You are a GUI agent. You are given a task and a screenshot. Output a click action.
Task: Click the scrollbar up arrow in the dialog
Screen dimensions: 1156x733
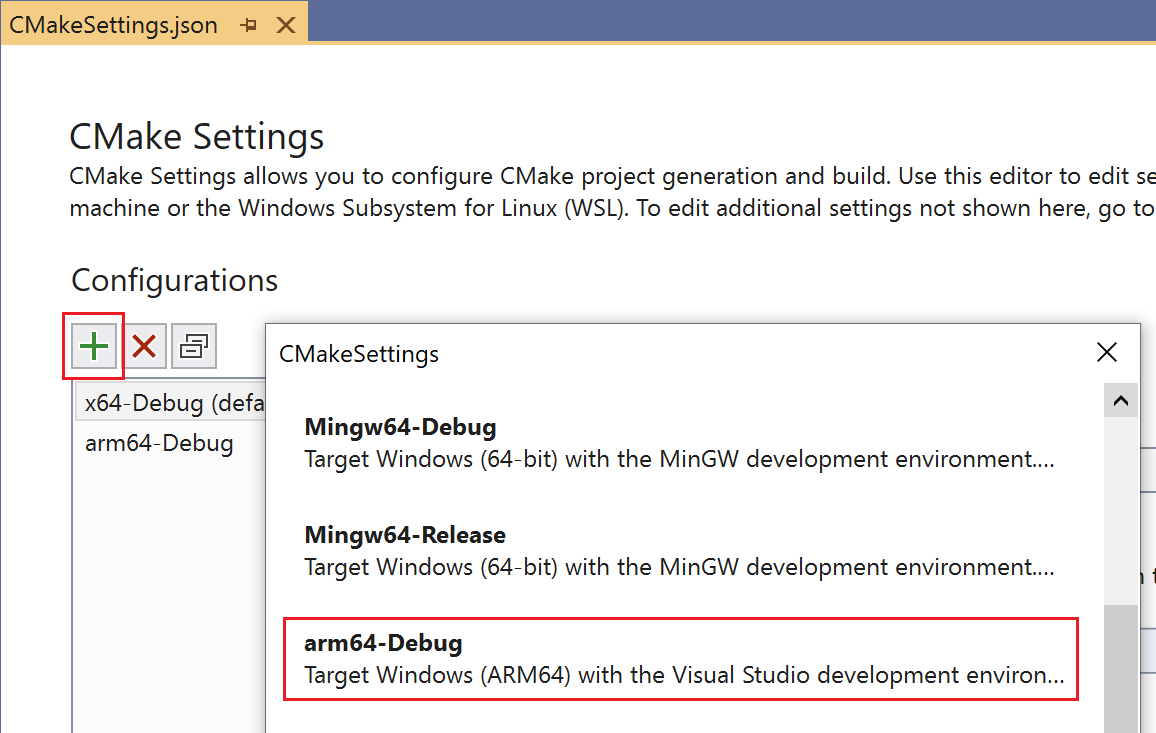pyautogui.click(x=1121, y=400)
